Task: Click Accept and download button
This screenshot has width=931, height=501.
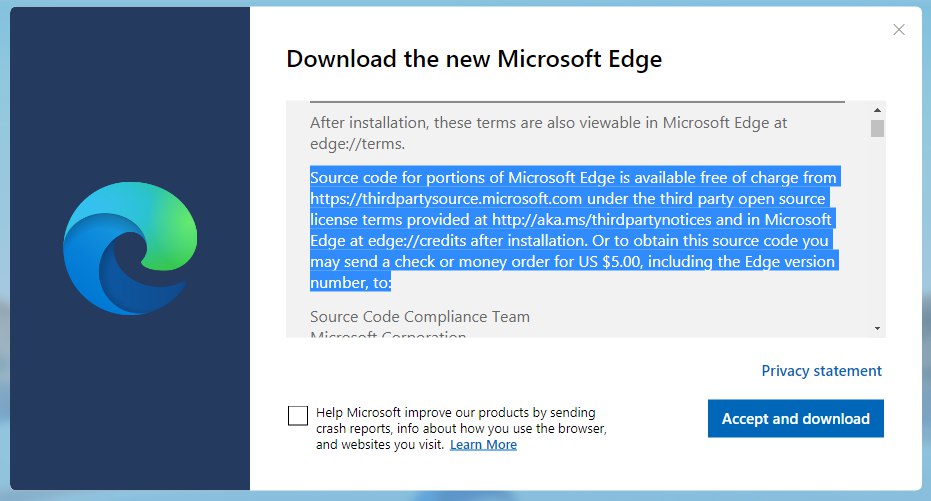Action: (x=796, y=418)
